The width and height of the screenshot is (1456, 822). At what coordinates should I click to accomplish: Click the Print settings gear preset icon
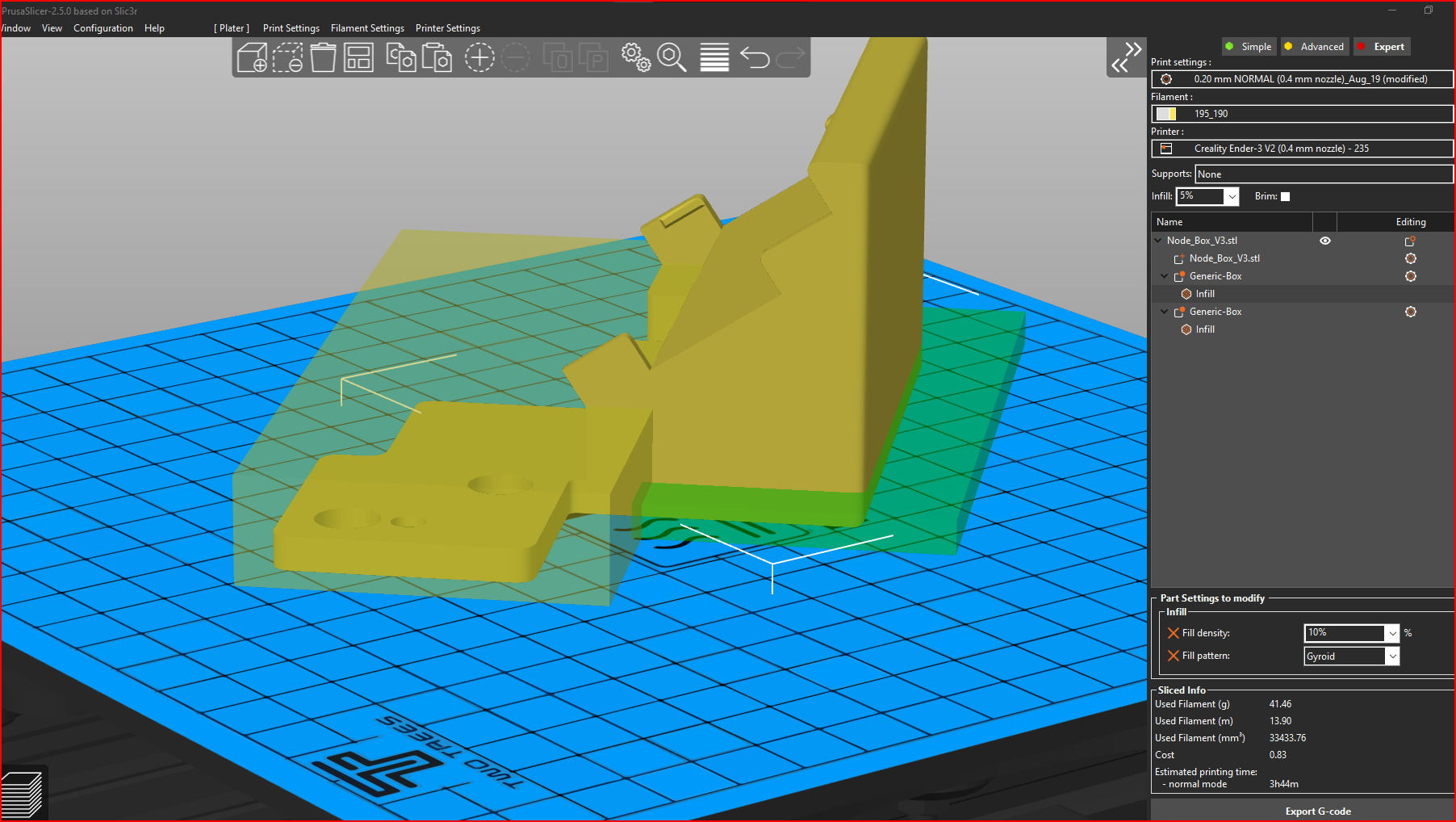pyautogui.click(x=1166, y=79)
